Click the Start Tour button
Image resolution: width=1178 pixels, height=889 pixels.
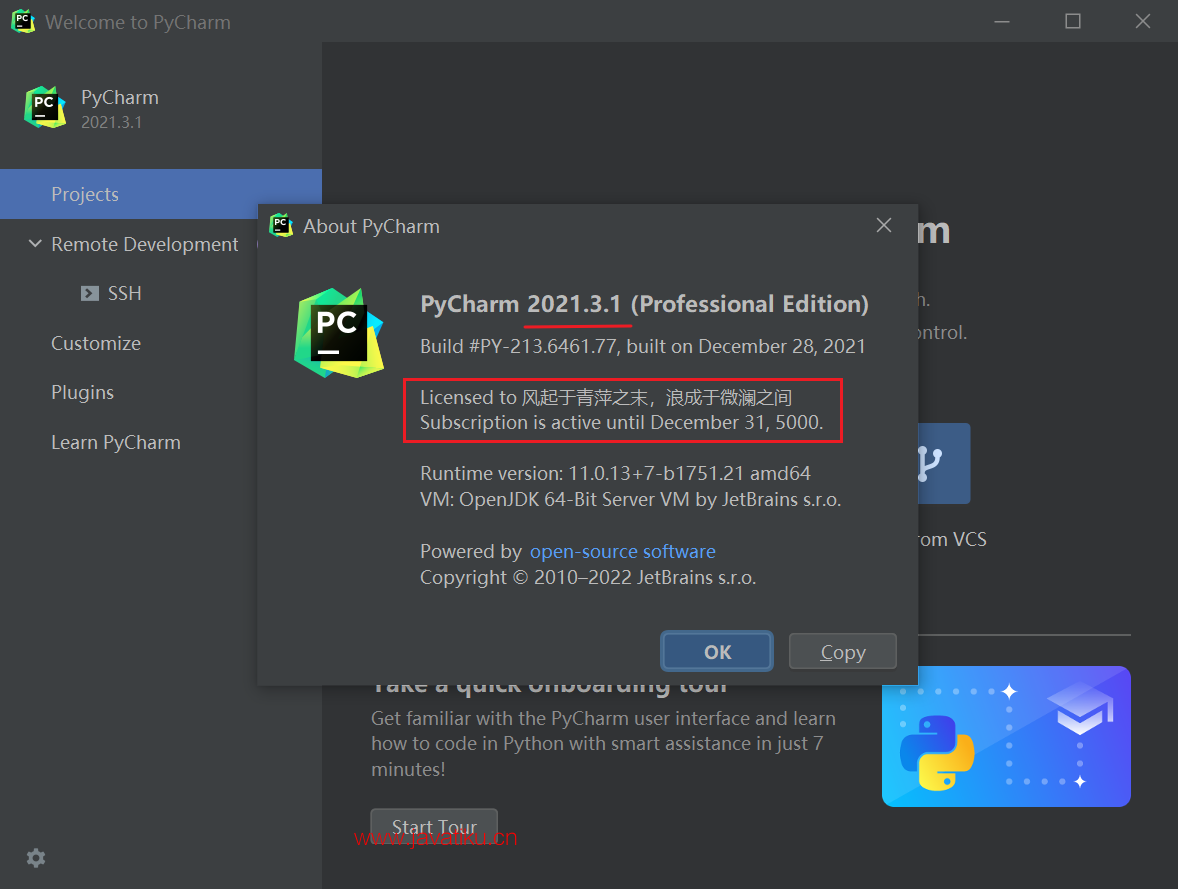pyautogui.click(x=434, y=827)
